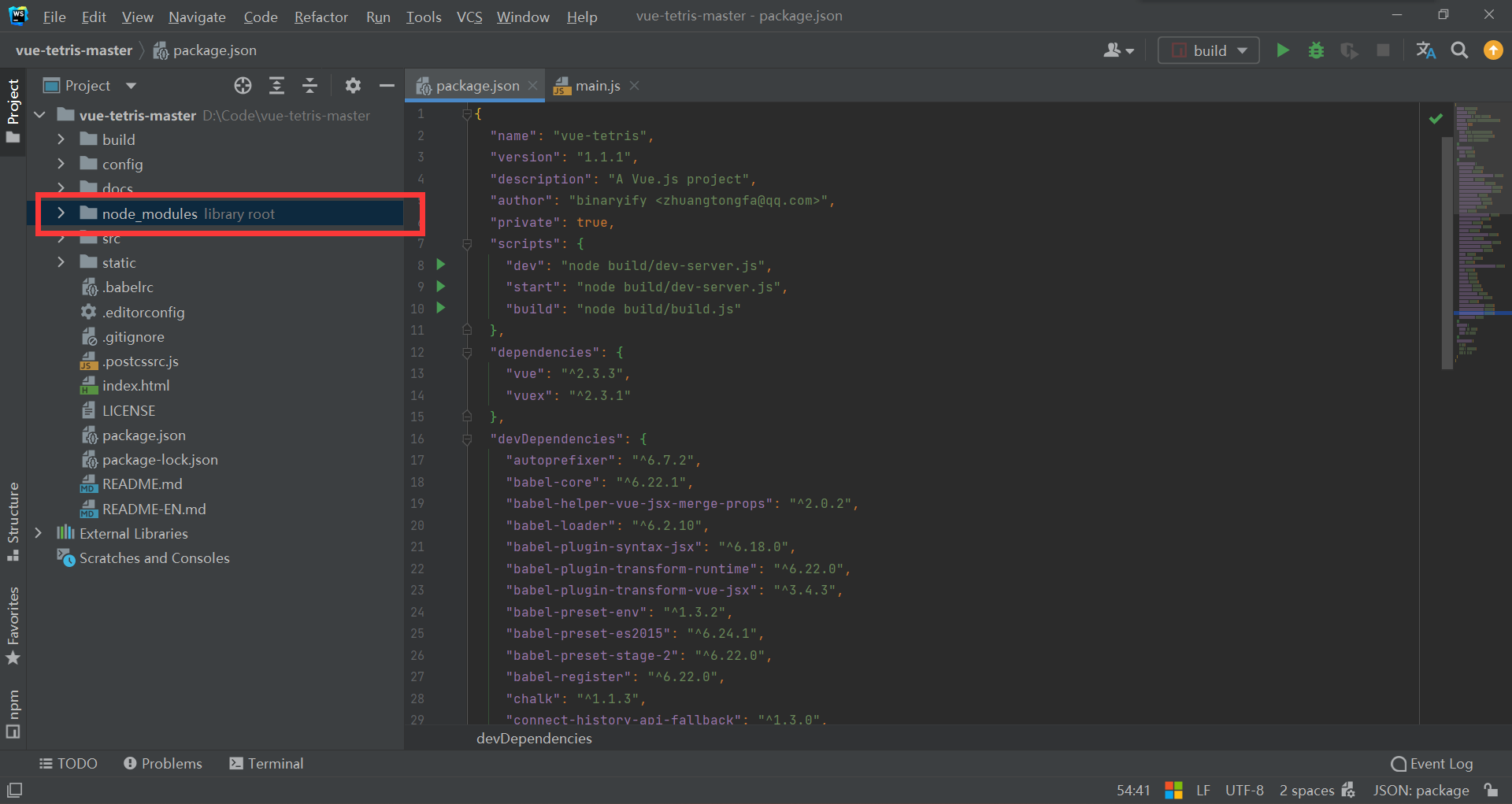The width and height of the screenshot is (1512, 804).
Task: Open Scratches and Consoles
Action: [154, 558]
